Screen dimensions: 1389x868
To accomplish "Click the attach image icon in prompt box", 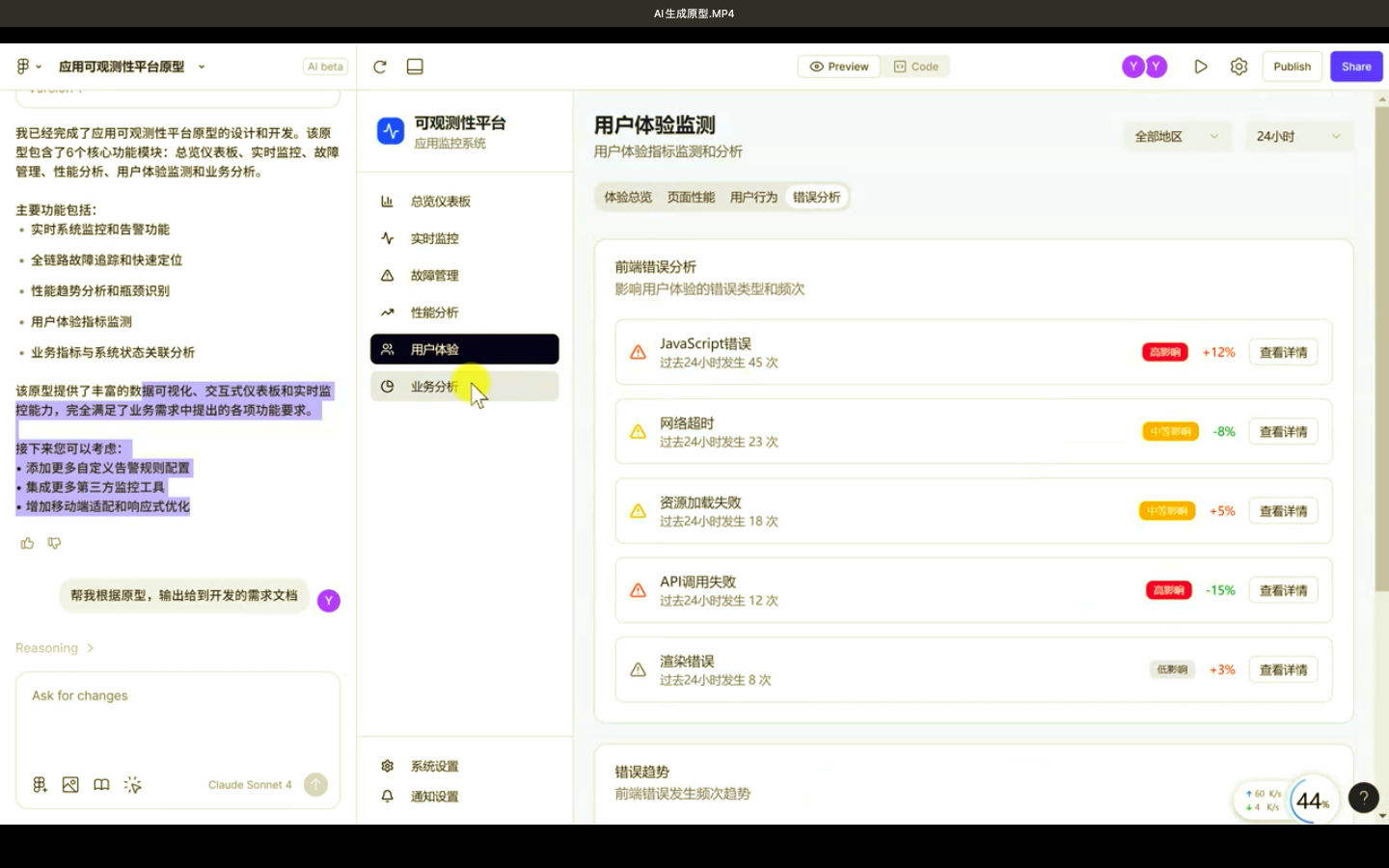I will tap(70, 785).
